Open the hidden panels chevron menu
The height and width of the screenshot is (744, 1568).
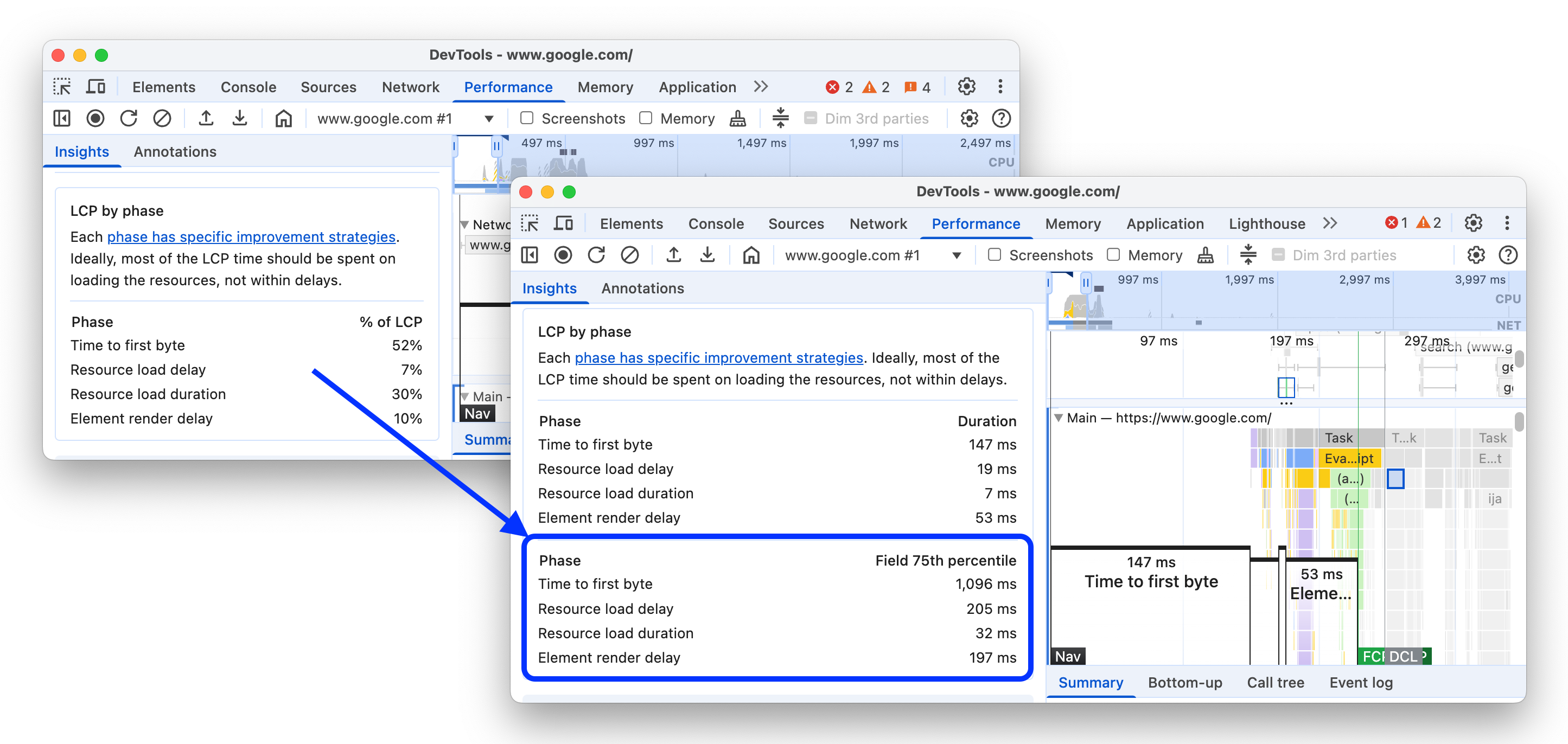click(1330, 223)
